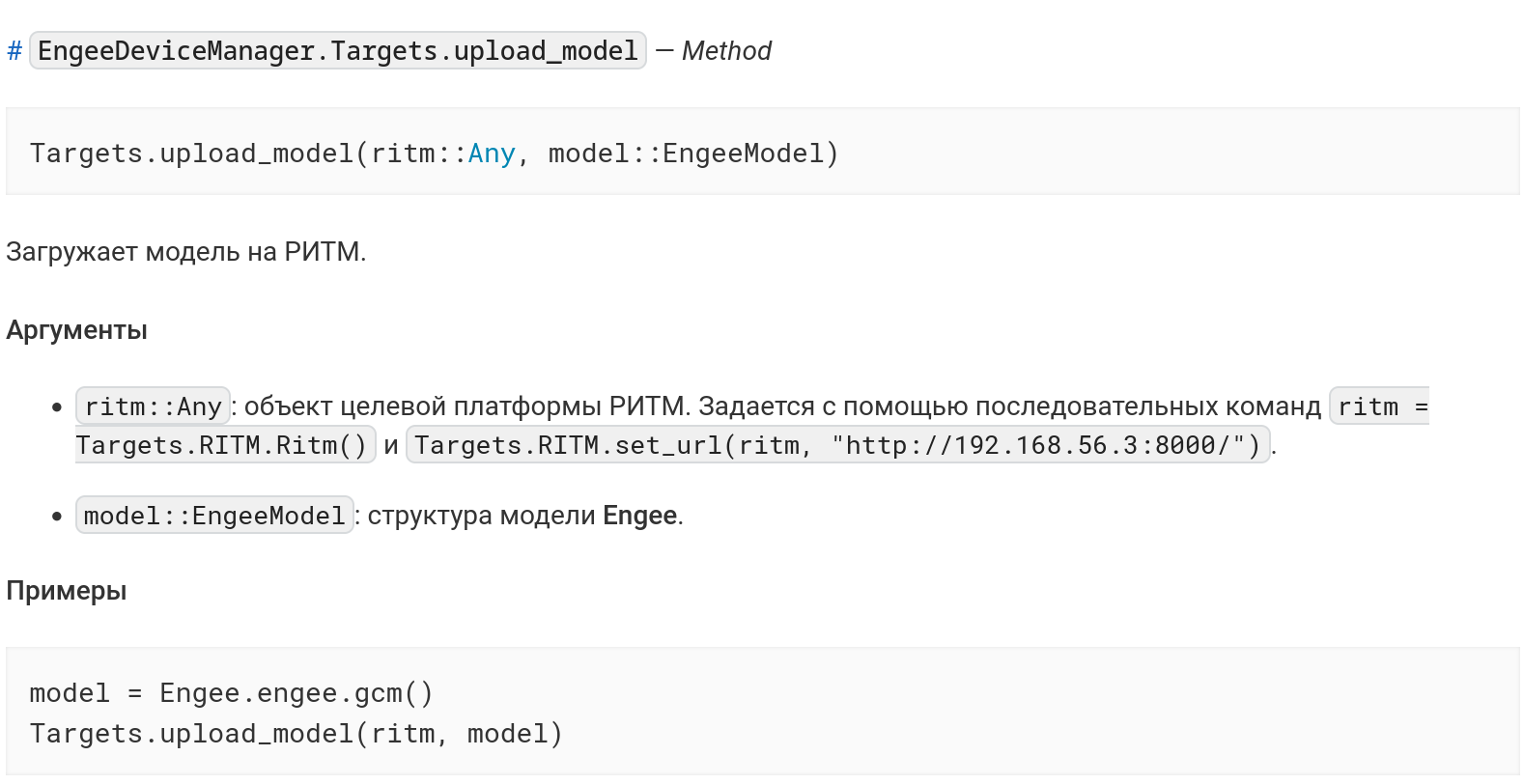Click the bold Engee word
The width and height of the screenshot is (1524, 784).
click(639, 516)
